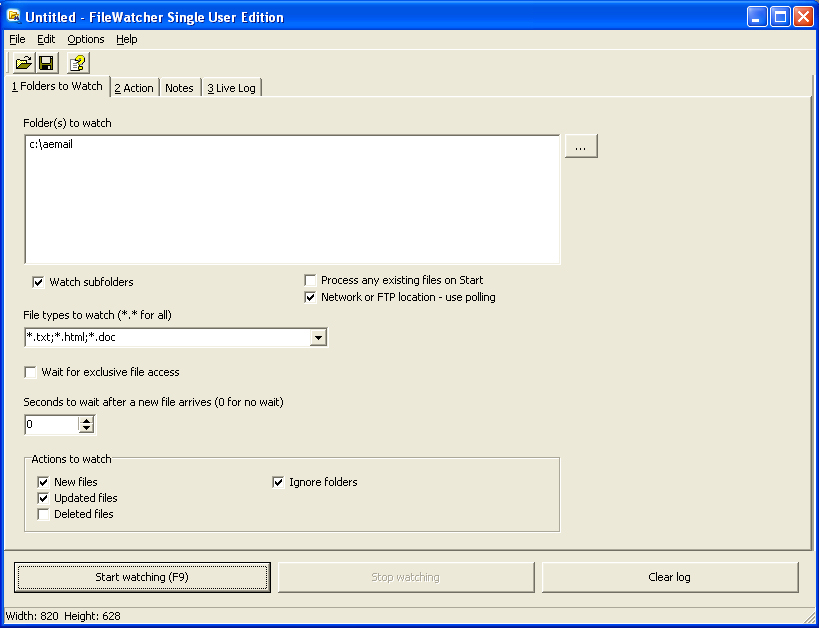Viewport: 819px width, 628px height.
Task: Toggle the Watch subfolders checkbox
Action: 38,281
